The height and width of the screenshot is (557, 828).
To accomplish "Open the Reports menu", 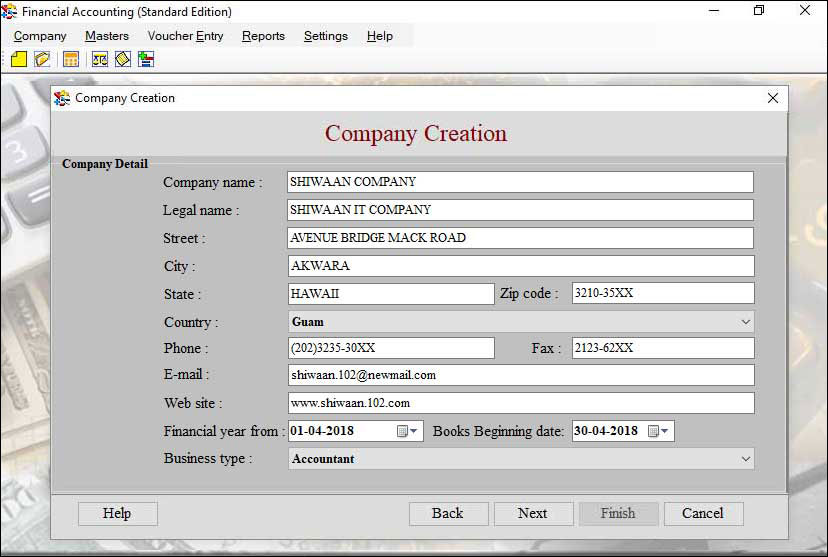I will tap(264, 36).
